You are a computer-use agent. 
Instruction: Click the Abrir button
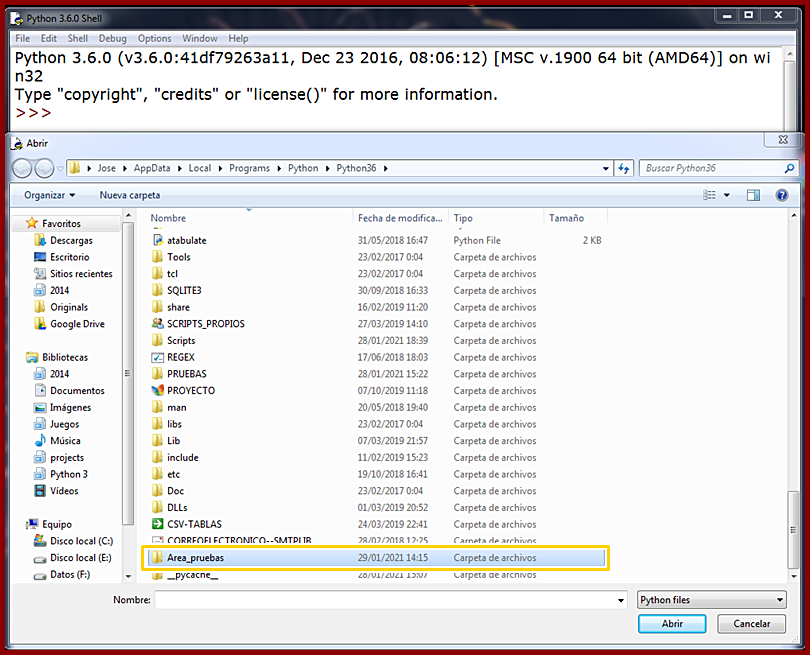pos(672,623)
